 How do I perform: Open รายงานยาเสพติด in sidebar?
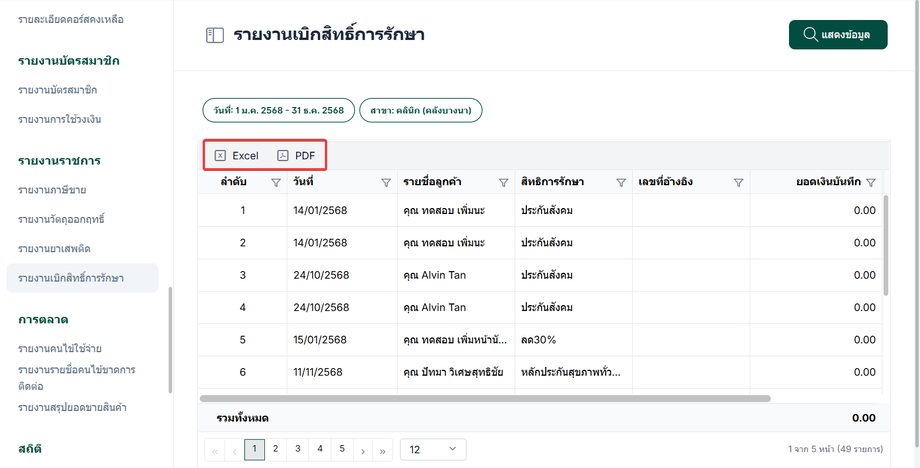point(54,249)
